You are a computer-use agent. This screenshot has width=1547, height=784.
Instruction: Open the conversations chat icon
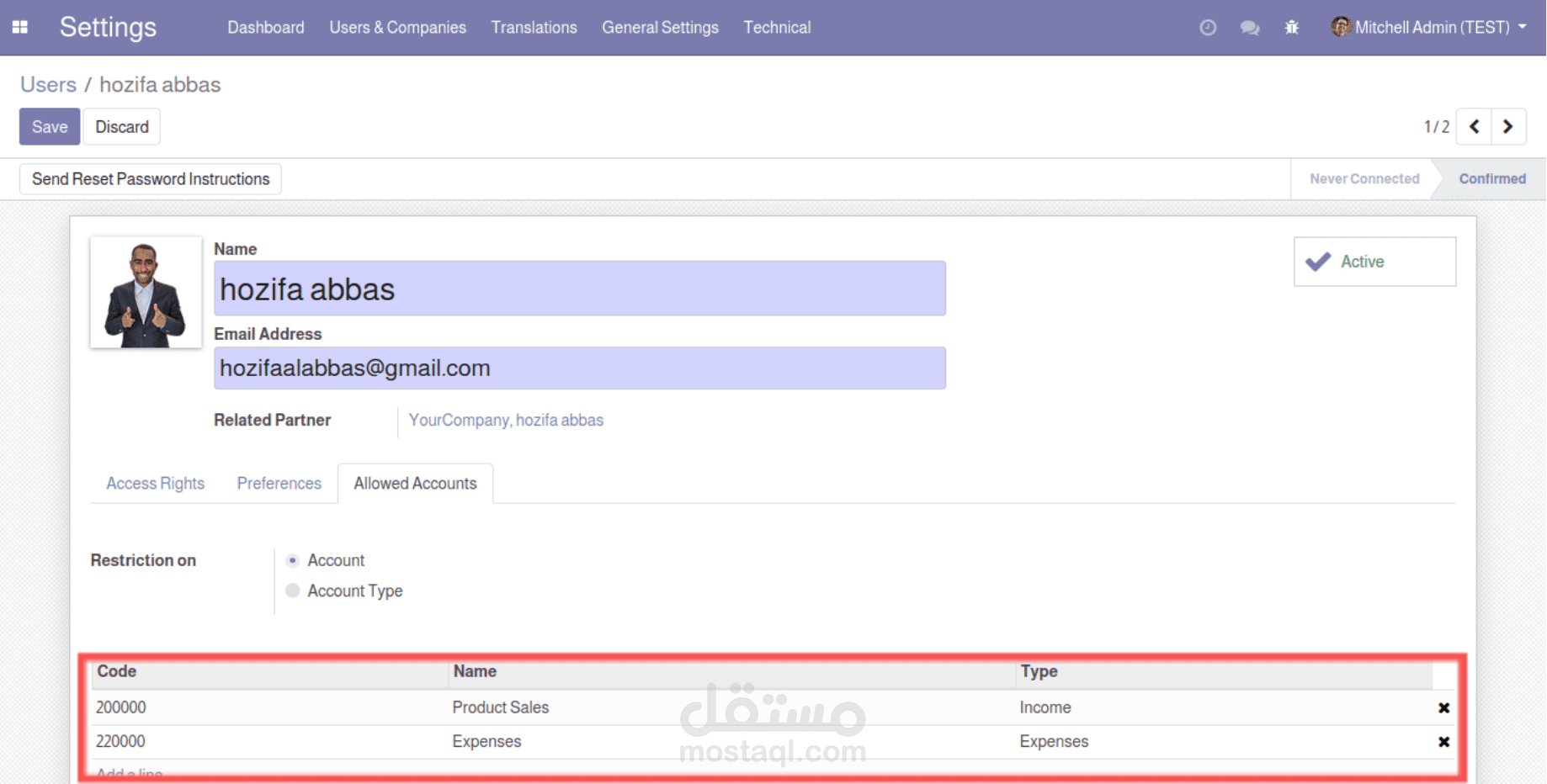[x=1250, y=28]
